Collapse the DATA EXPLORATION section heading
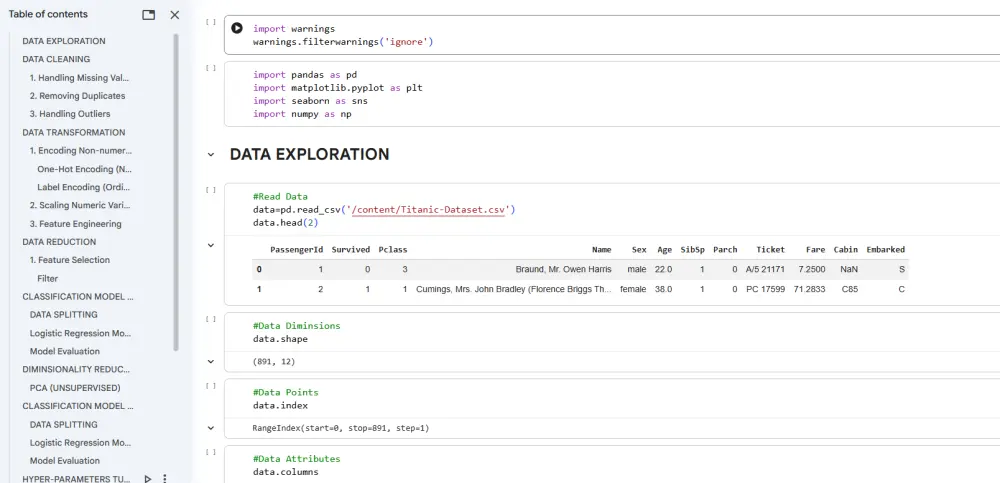 click(x=210, y=155)
